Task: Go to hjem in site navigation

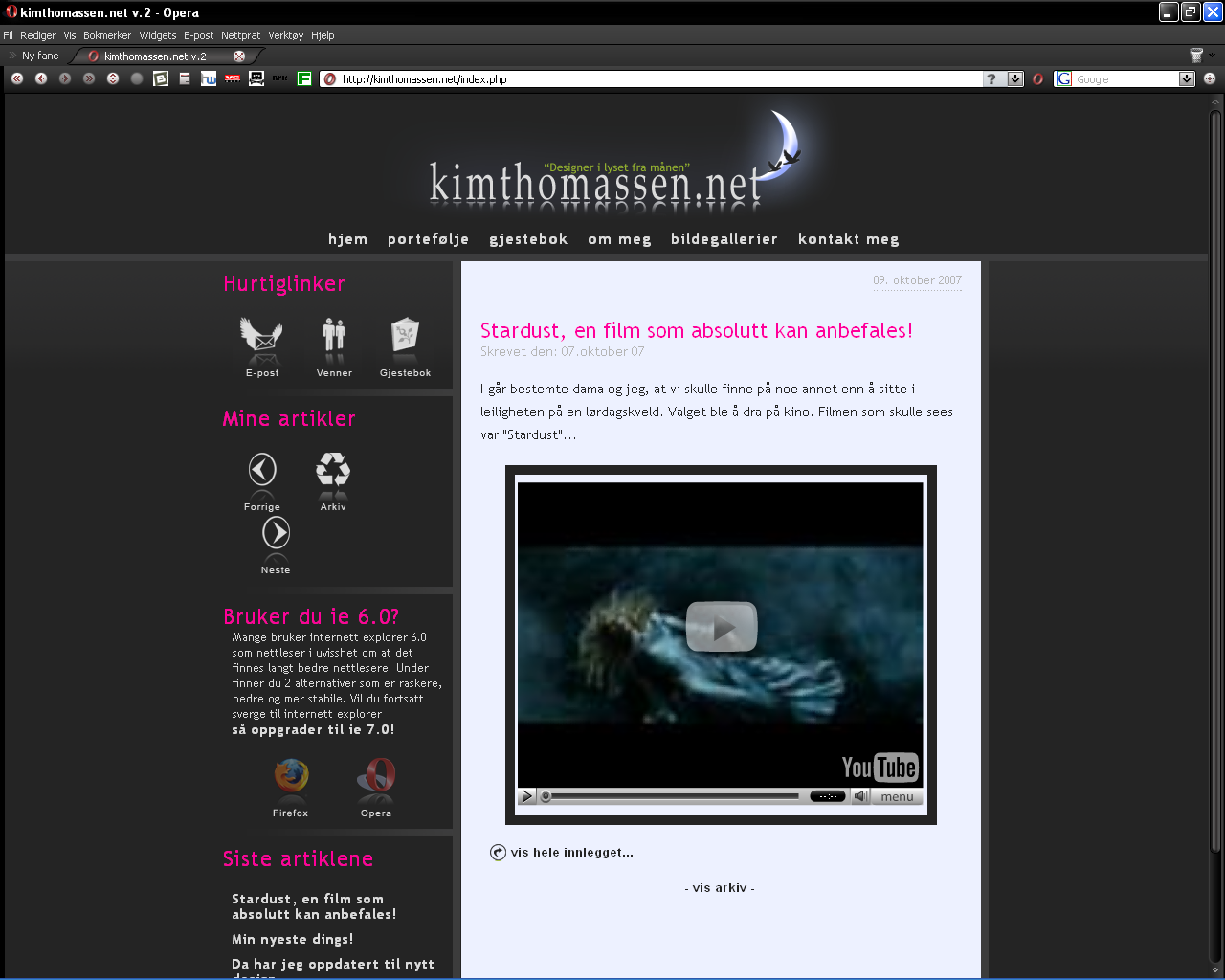Action: pyautogui.click(x=348, y=239)
